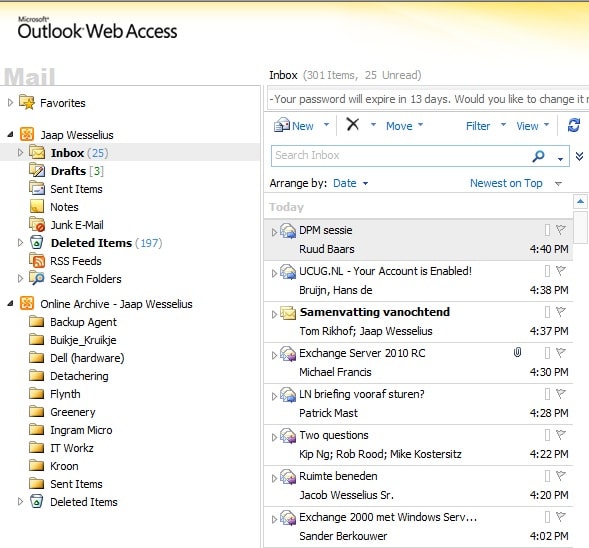This screenshot has height=548, width=589.
Task: Open the message from Patrick Mast
Action: tap(418, 404)
